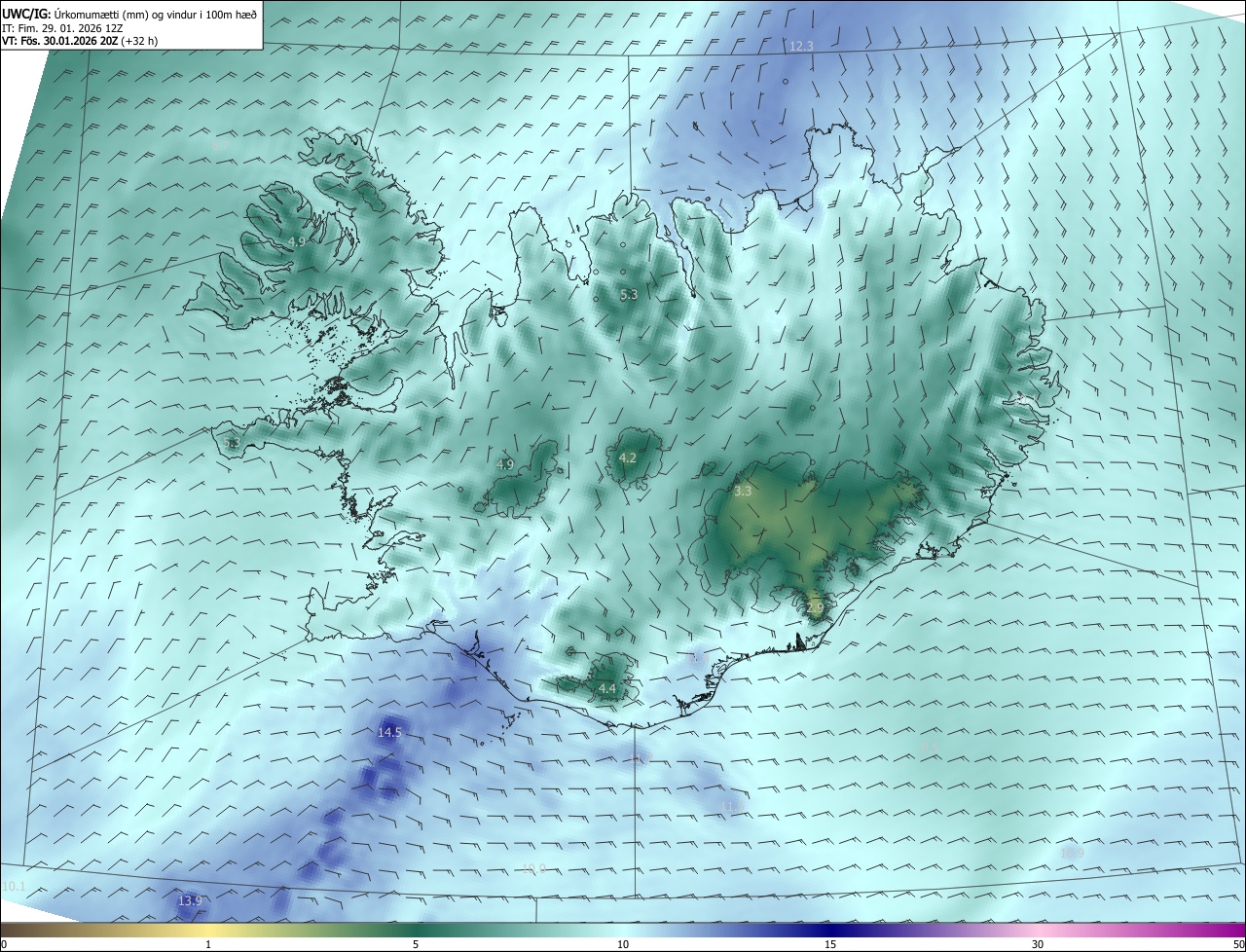Click the 15 label on the colour scale
Image resolution: width=1246 pixels, height=952 pixels.
pyautogui.click(x=830, y=944)
